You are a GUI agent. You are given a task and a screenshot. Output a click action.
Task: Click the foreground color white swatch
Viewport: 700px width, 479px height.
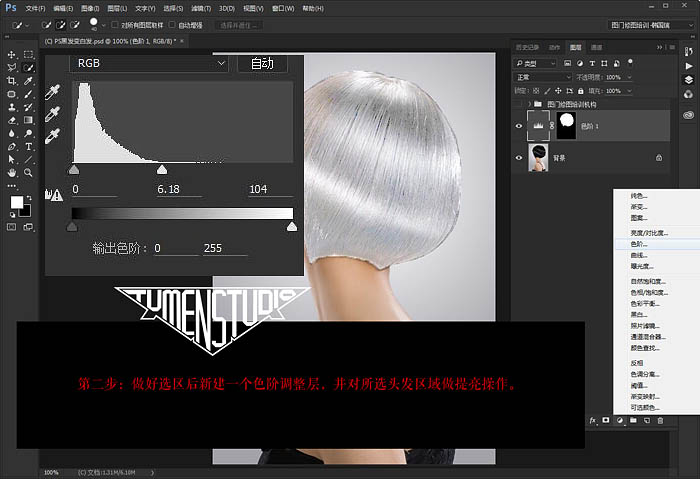17,202
